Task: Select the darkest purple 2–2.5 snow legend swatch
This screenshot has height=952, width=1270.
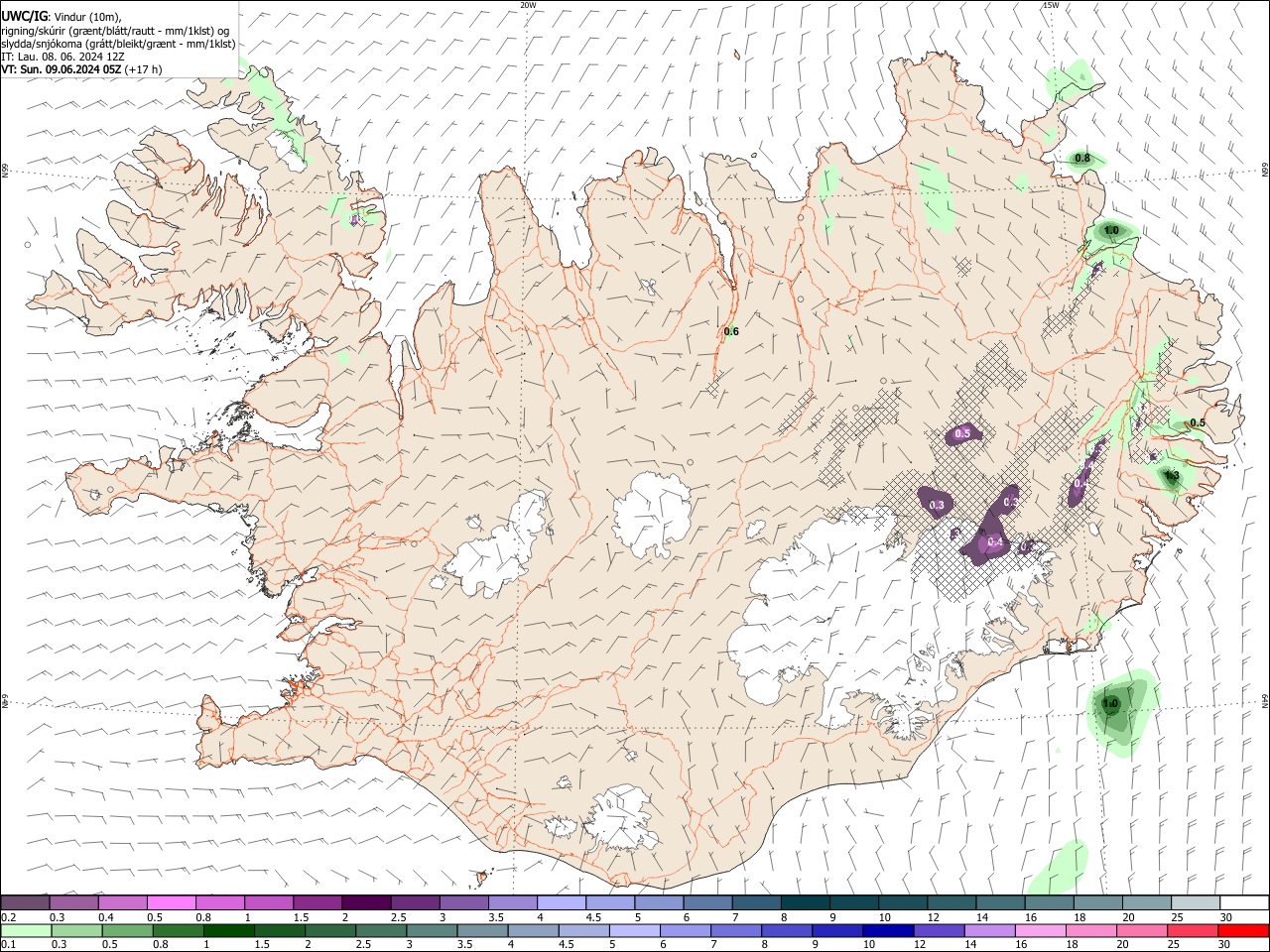Action: pos(366,902)
